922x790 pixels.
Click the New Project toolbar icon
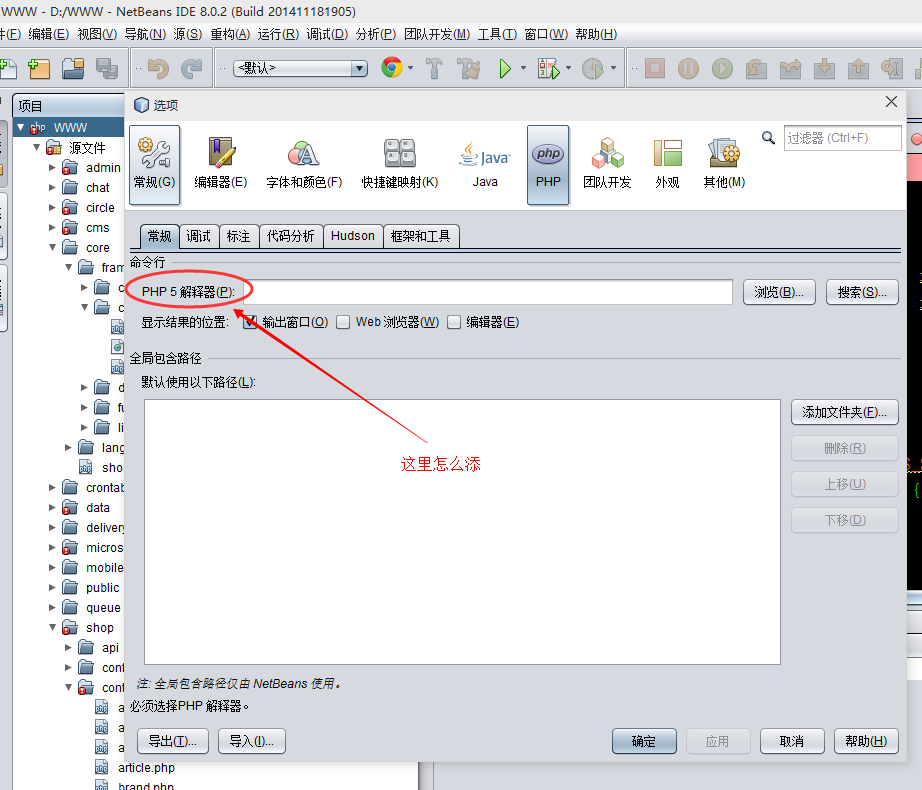[x=39, y=69]
